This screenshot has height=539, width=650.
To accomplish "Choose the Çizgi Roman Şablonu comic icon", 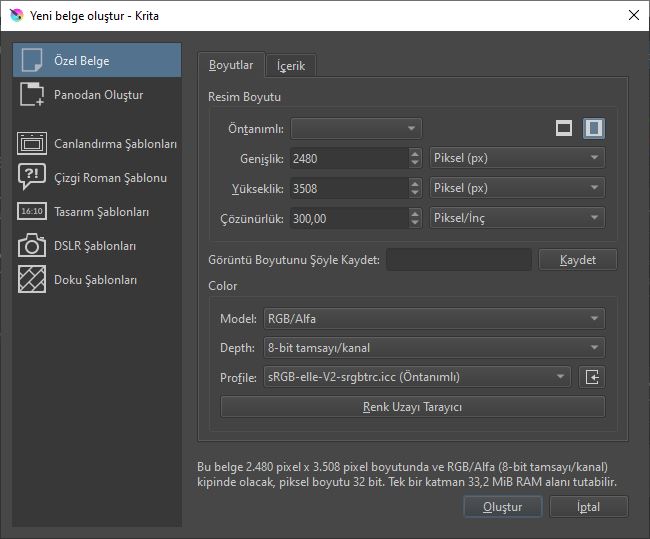I will pyautogui.click(x=32, y=177).
